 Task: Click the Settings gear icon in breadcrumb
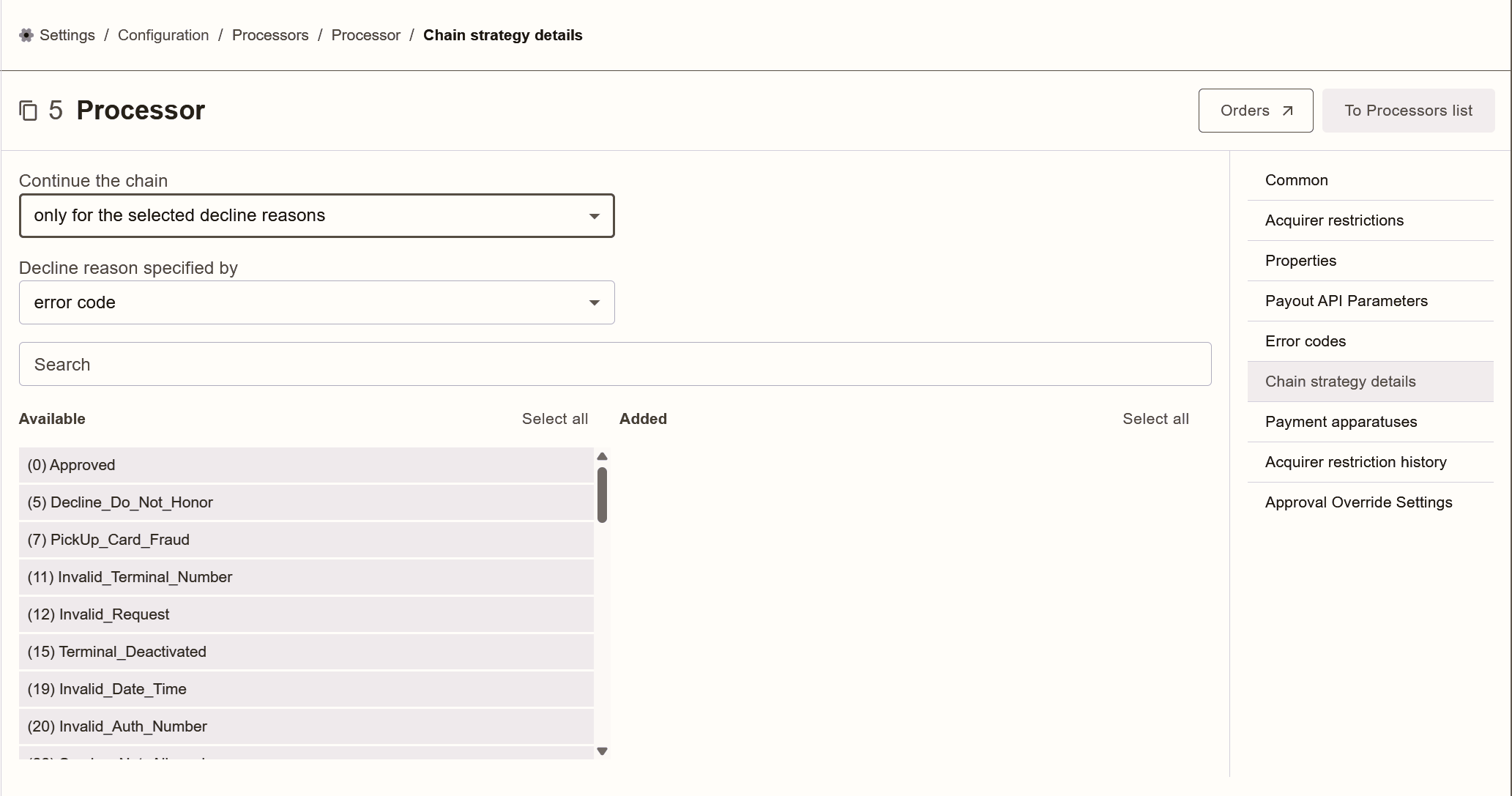click(x=26, y=35)
